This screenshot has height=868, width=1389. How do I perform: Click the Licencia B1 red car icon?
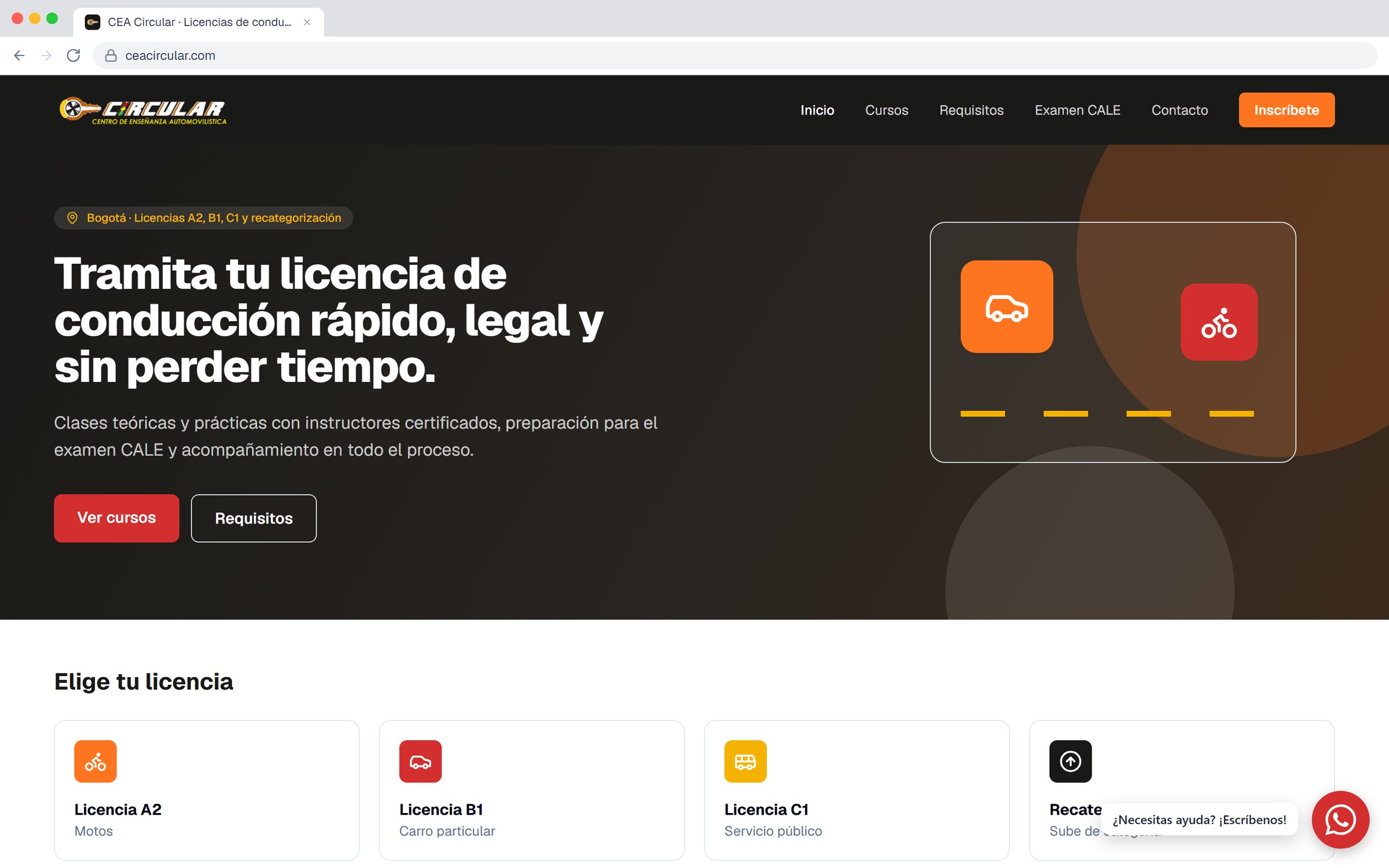[420, 762]
